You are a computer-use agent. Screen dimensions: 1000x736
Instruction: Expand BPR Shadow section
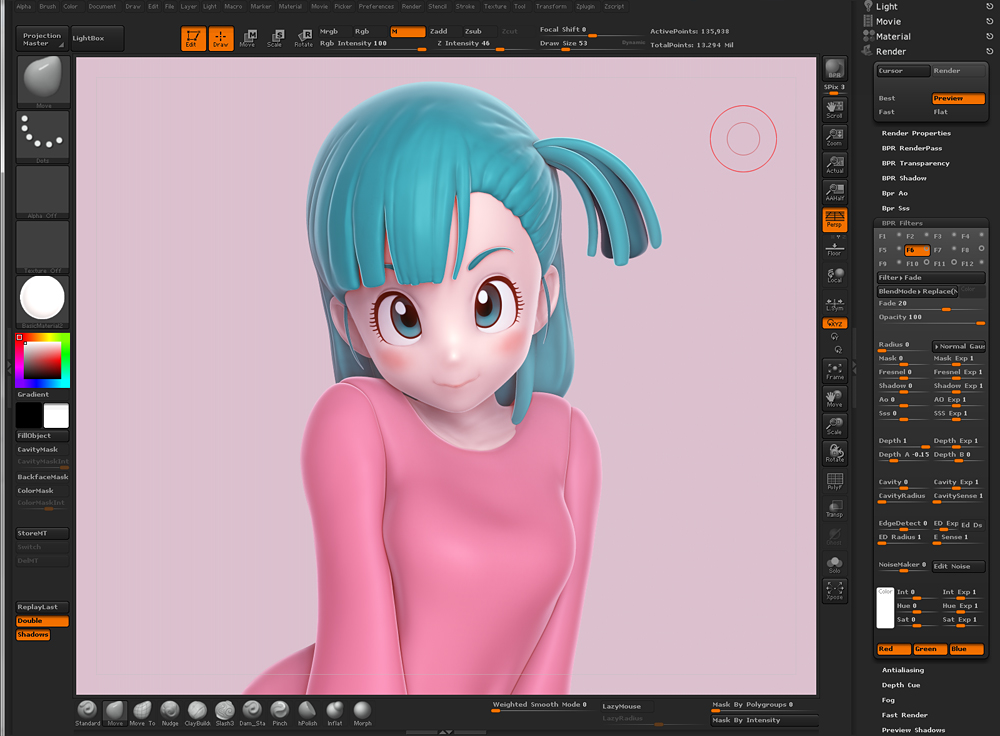(904, 178)
